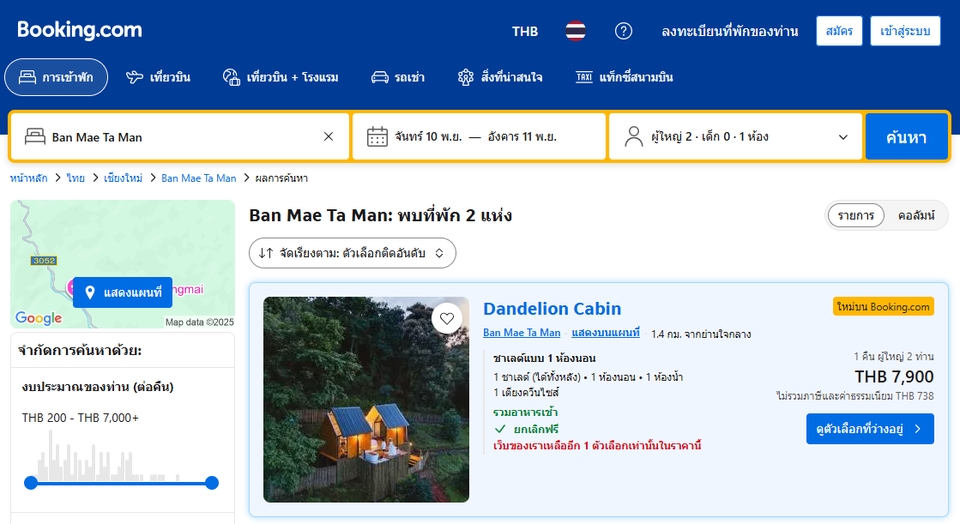Open the airport taxi tab
The image size is (960, 524).
624,77
